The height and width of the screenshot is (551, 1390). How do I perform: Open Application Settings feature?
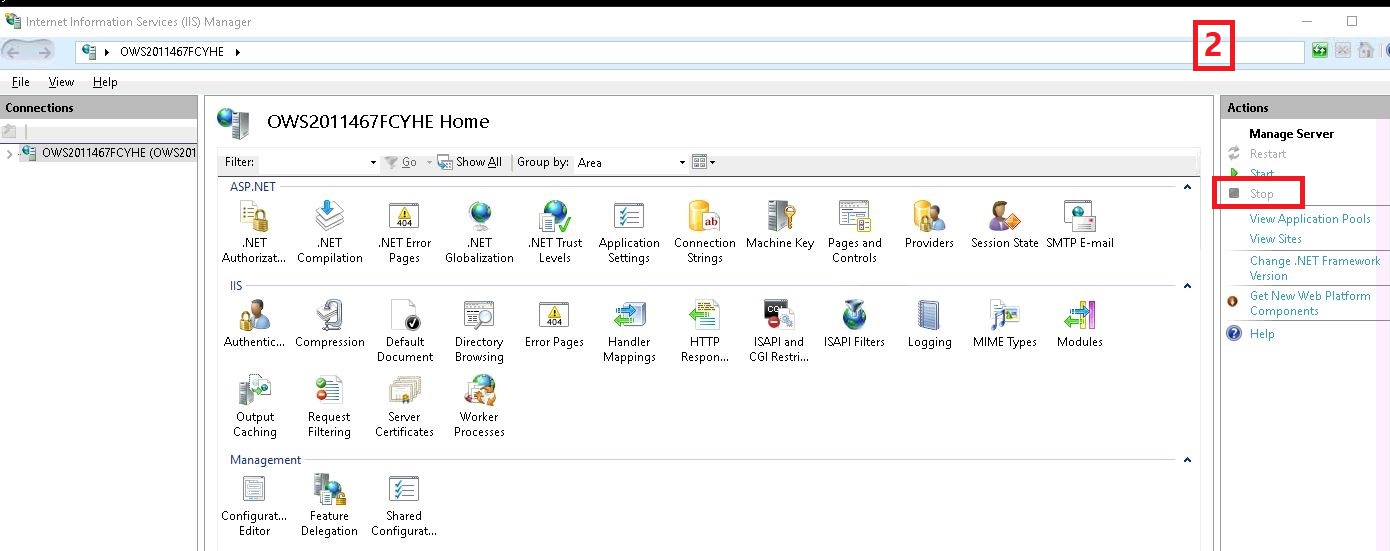(x=629, y=231)
